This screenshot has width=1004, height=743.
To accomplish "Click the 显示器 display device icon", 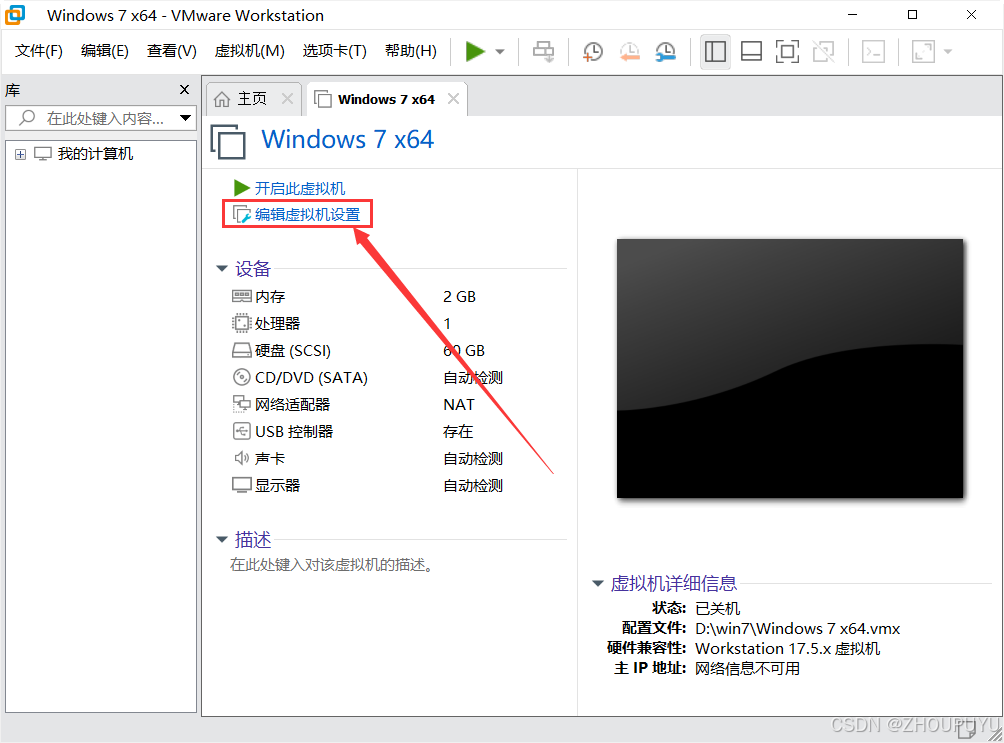I will point(241,486).
